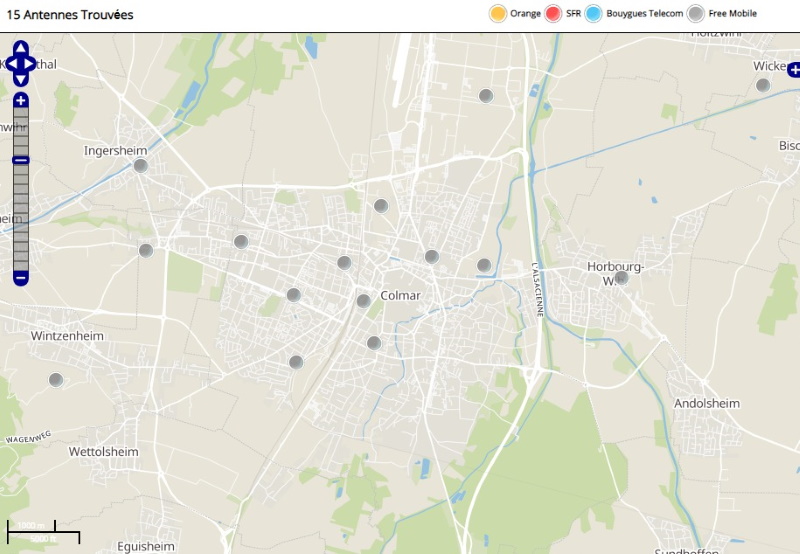
Task: Toggle the Free Mobile operator filter
Action: coord(695,13)
